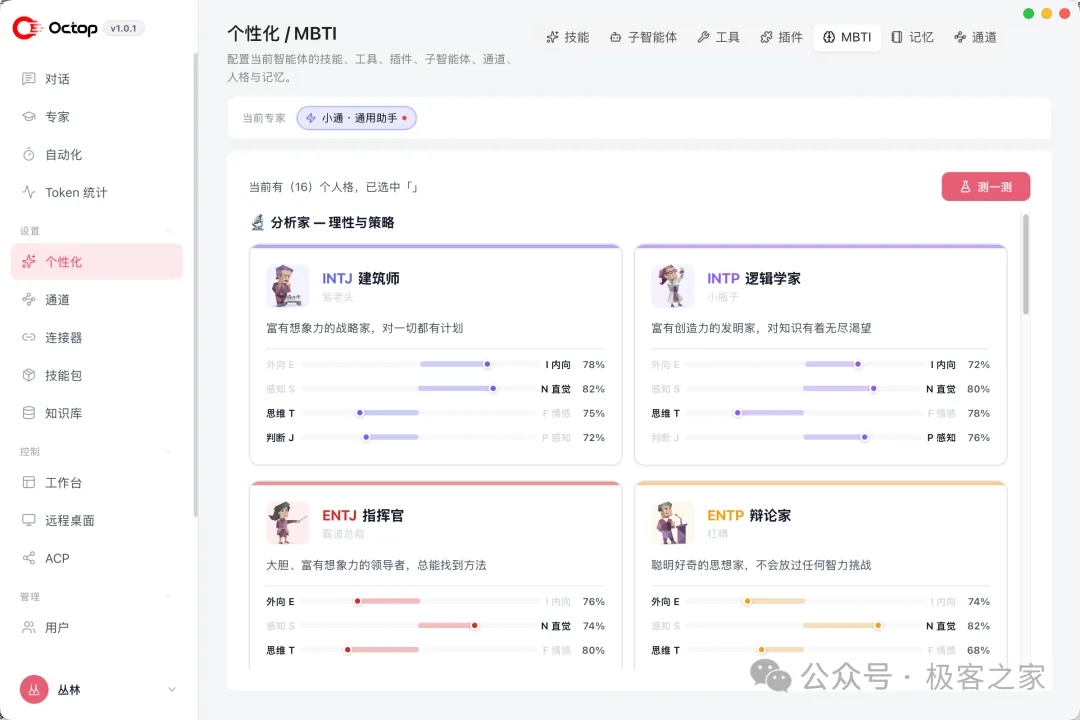Expand the 丛林 account menu chevron

pos(172,690)
